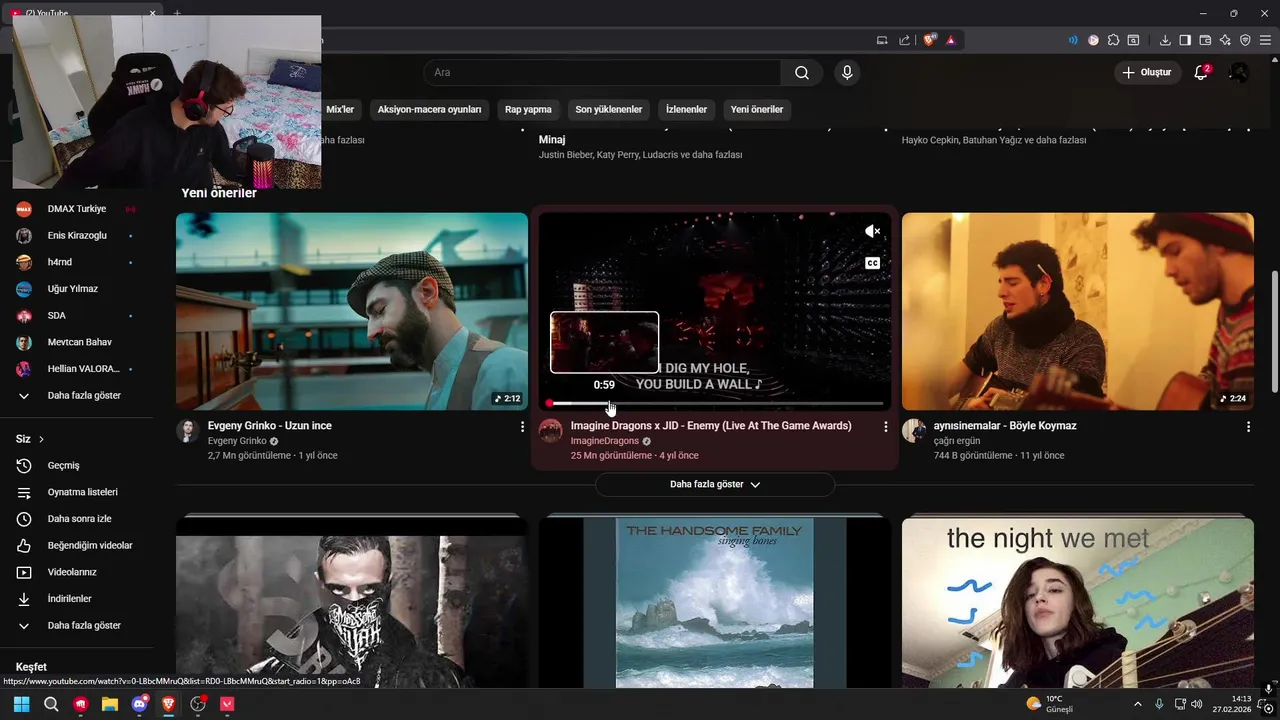The image size is (1280, 720).
Task: Select the Aksiyon-macera oyunları chip
Action: tap(429, 109)
